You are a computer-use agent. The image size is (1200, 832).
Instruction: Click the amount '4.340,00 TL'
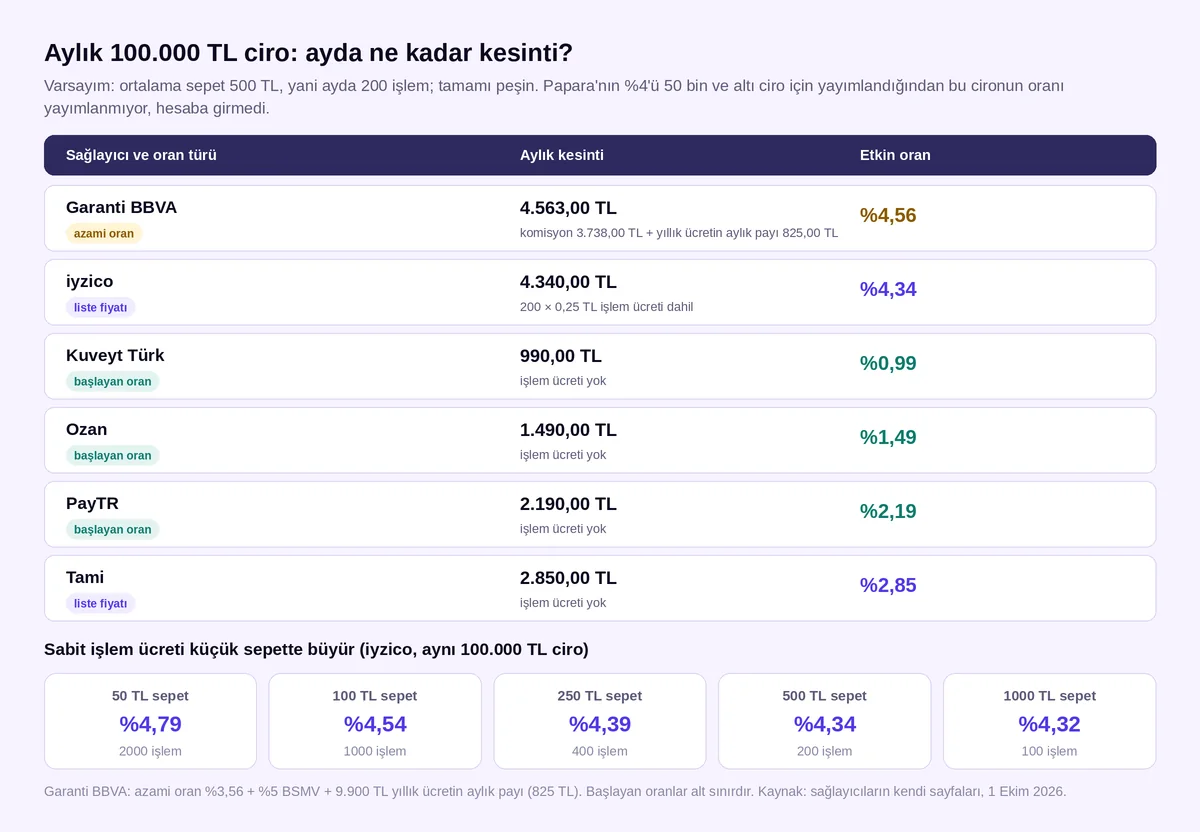pos(568,282)
